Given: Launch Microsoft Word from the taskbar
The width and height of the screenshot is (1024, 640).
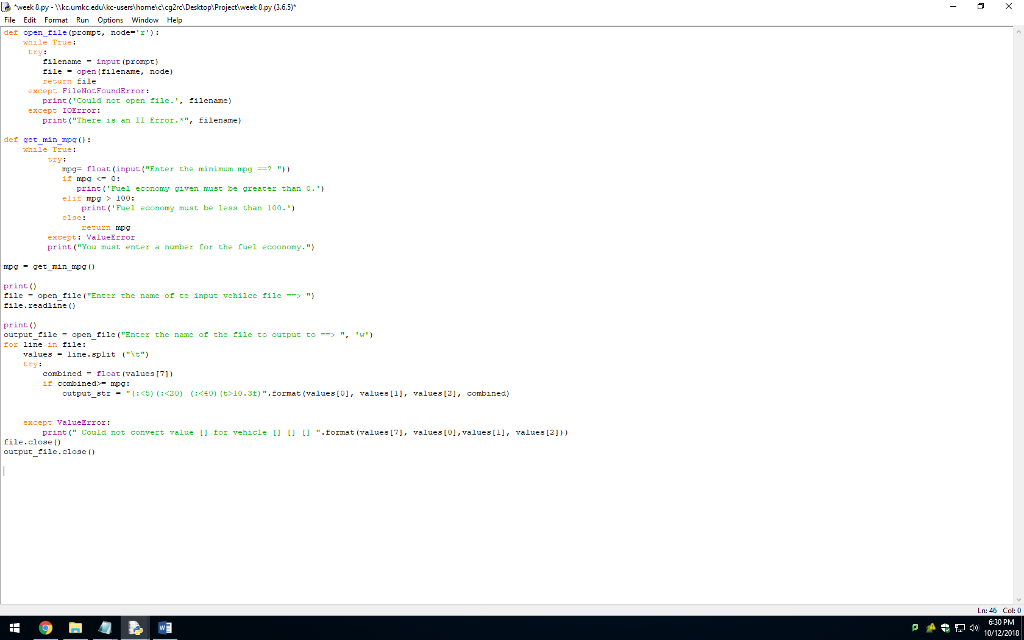Looking at the screenshot, I should pyautogui.click(x=164, y=629).
